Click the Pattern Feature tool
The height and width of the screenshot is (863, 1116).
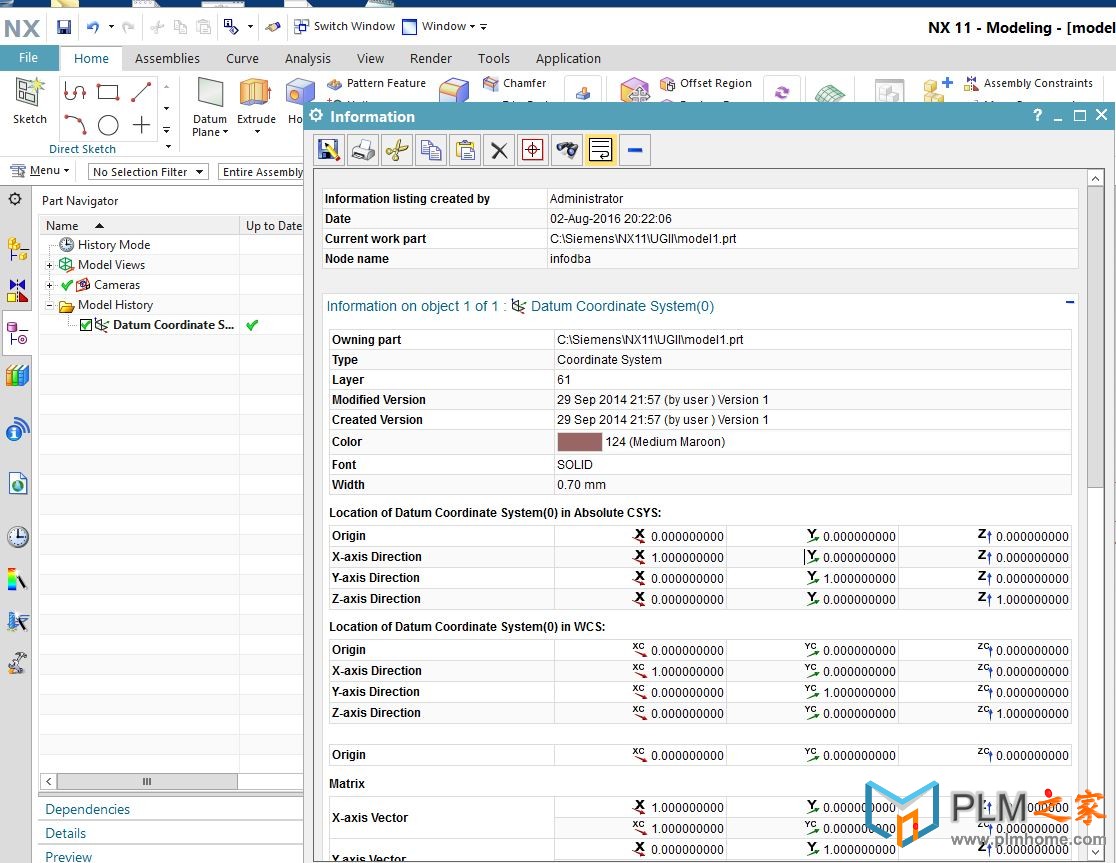click(376, 83)
